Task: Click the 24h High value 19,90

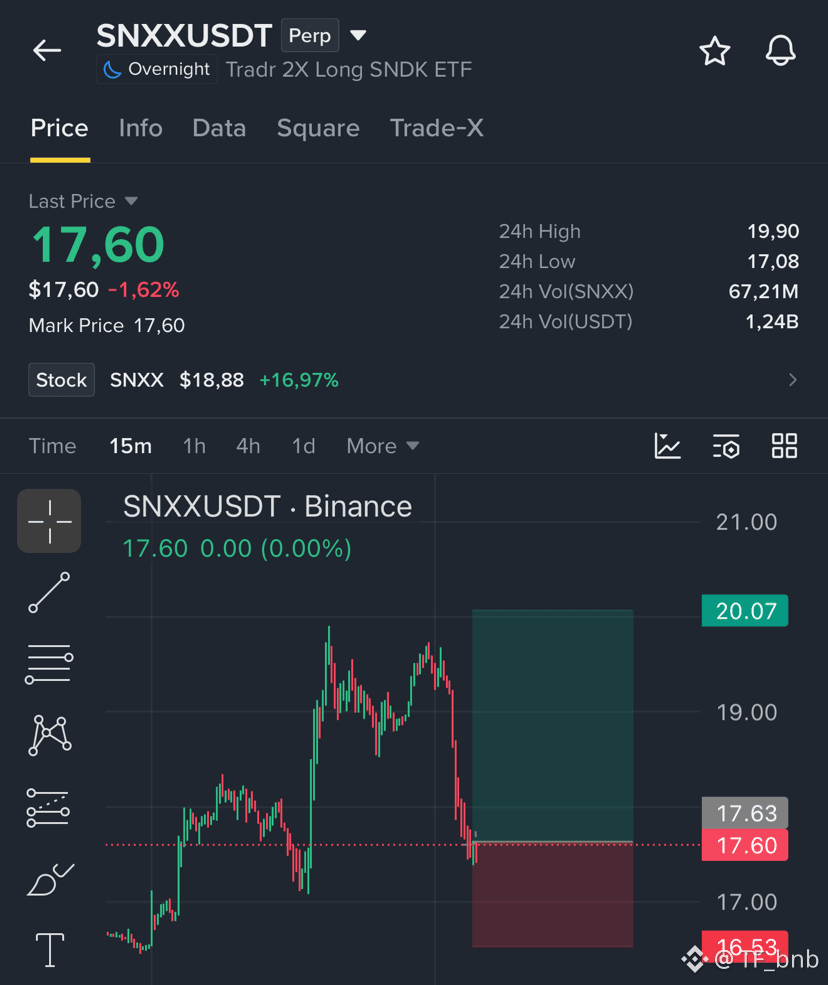Action: (x=773, y=231)
